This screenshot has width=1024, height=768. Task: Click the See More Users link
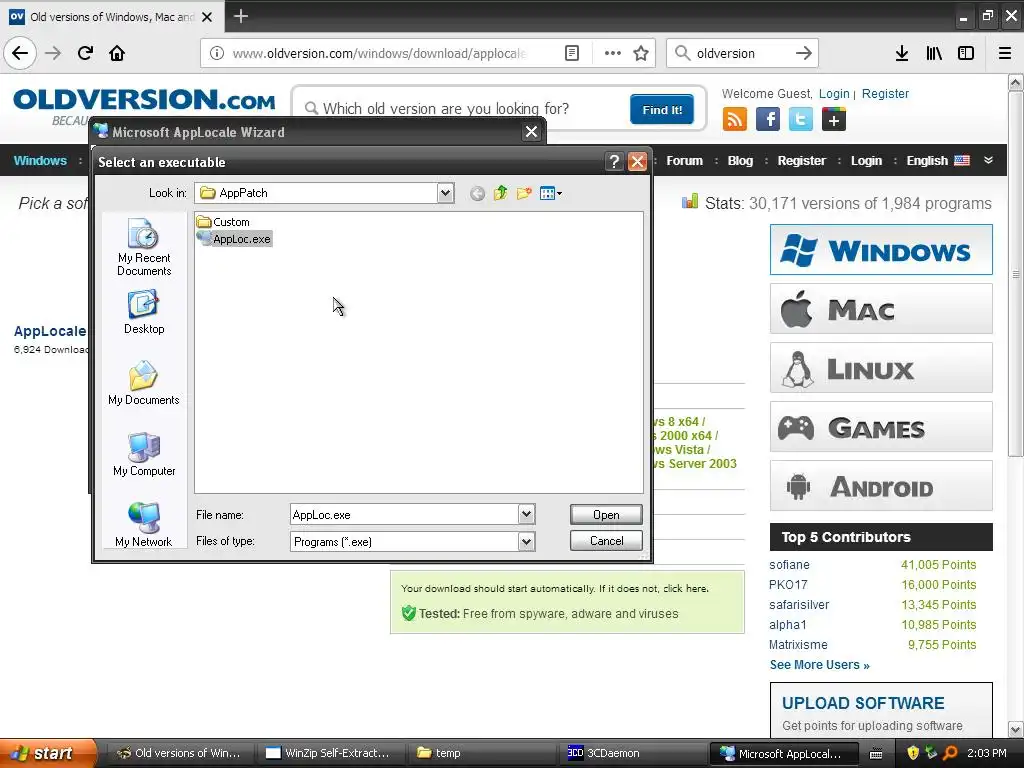(x=819, y=665)
